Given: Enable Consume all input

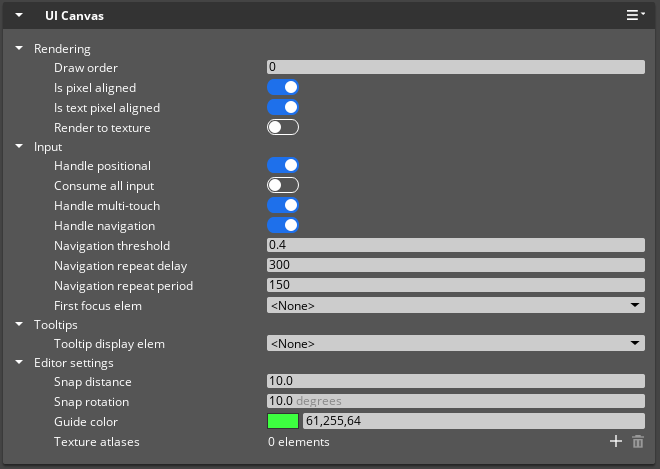Looking at the screenshot, I should tap(283, 186).
